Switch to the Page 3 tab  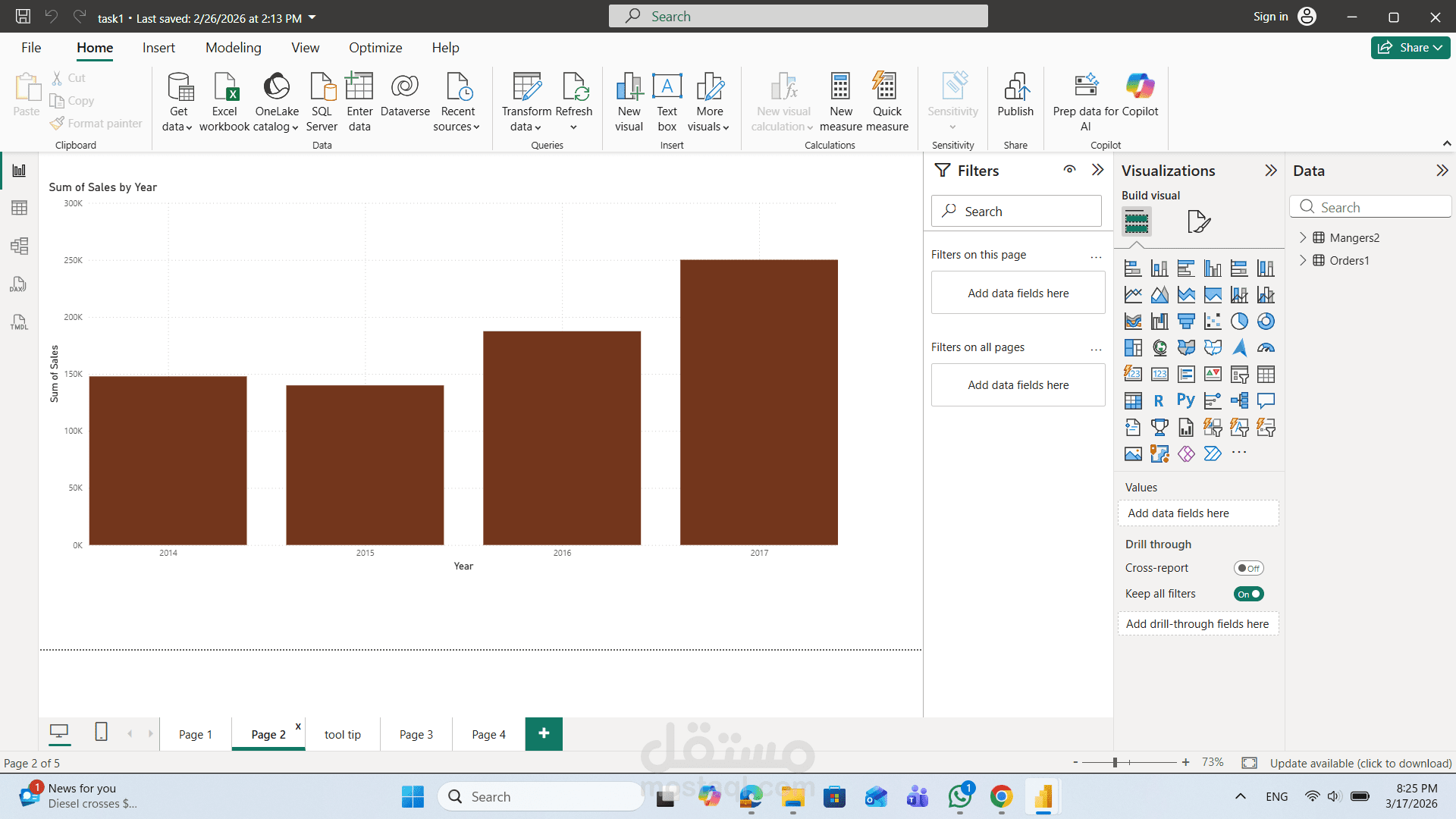pos(416,734)
